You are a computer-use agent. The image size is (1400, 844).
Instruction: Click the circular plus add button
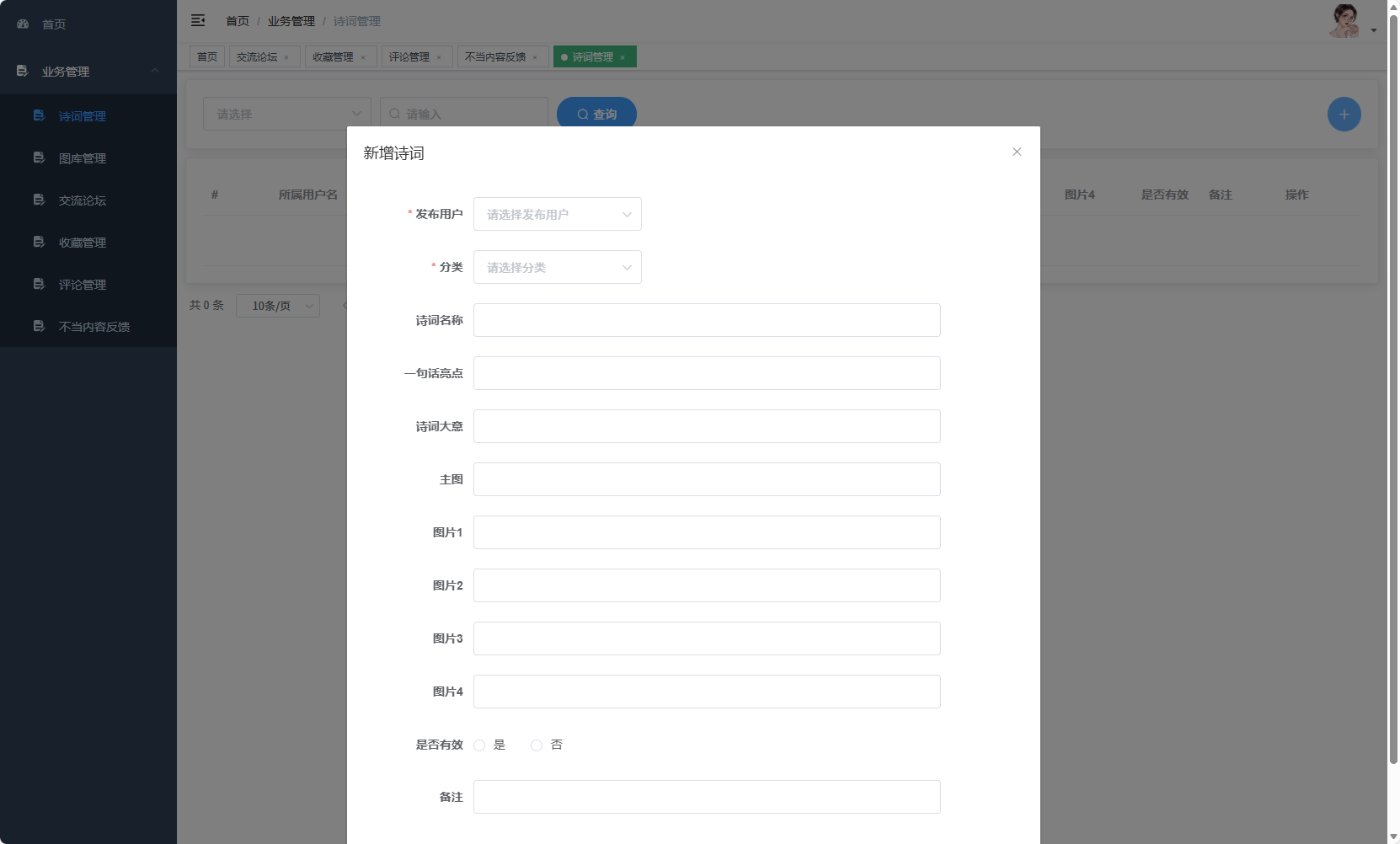1344,114
